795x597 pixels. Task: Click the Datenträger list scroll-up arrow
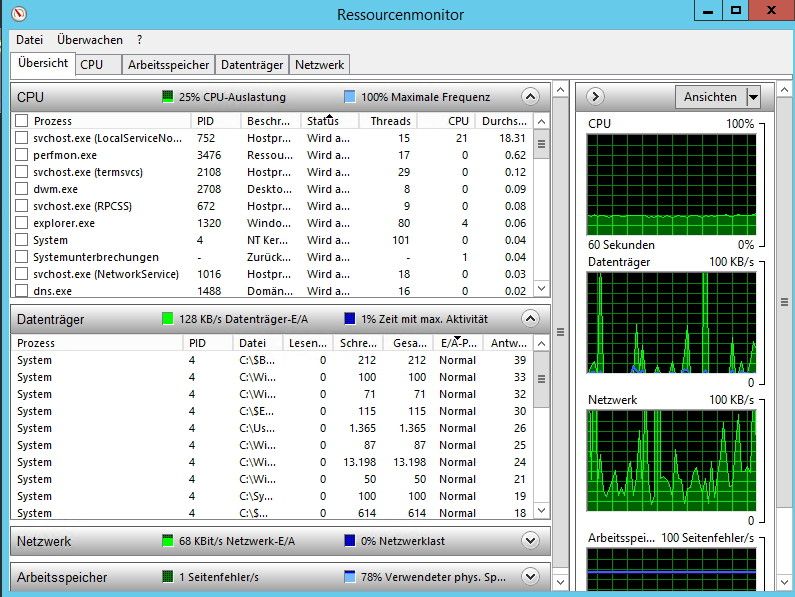pyautogui.click(x=541, y=343)
